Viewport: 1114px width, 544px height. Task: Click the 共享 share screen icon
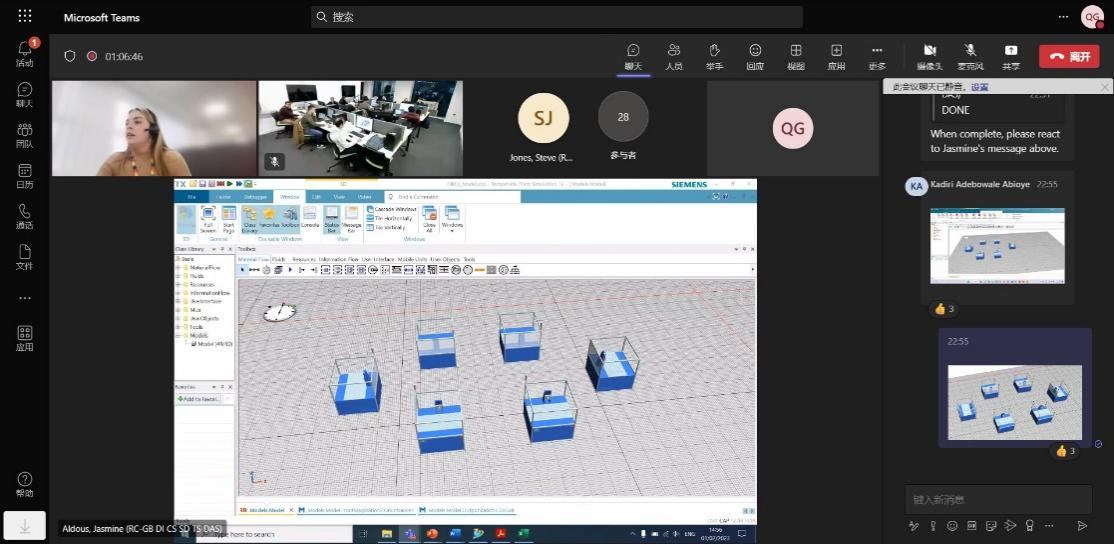pos(1011,55)
